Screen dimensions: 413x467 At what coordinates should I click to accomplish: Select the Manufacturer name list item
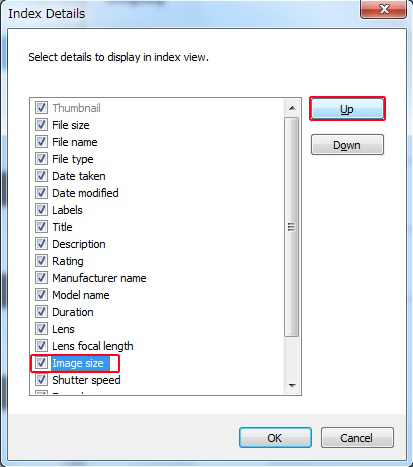coord(99,278)
